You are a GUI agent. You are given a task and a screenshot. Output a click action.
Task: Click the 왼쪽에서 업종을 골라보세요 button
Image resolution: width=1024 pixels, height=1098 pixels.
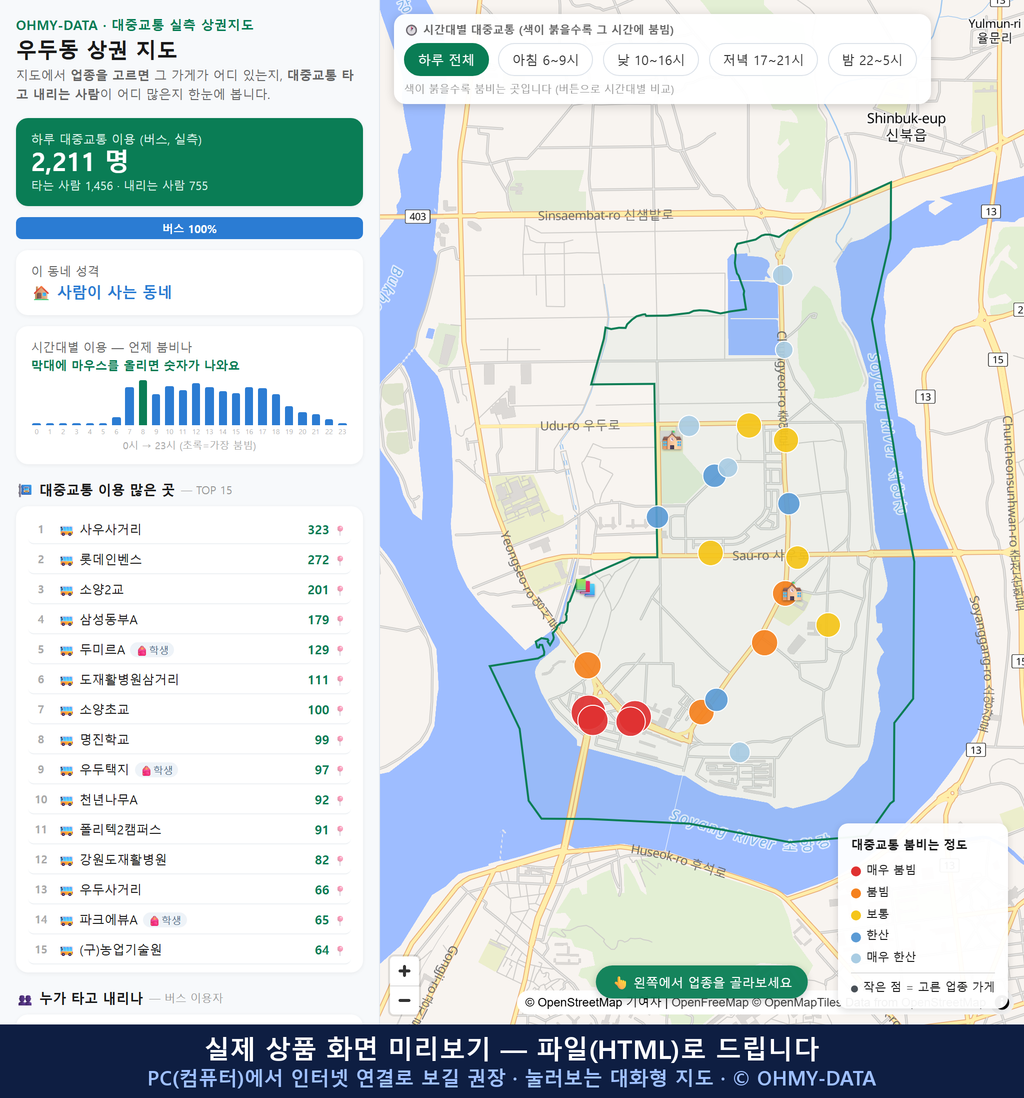[x=702, y=982]
